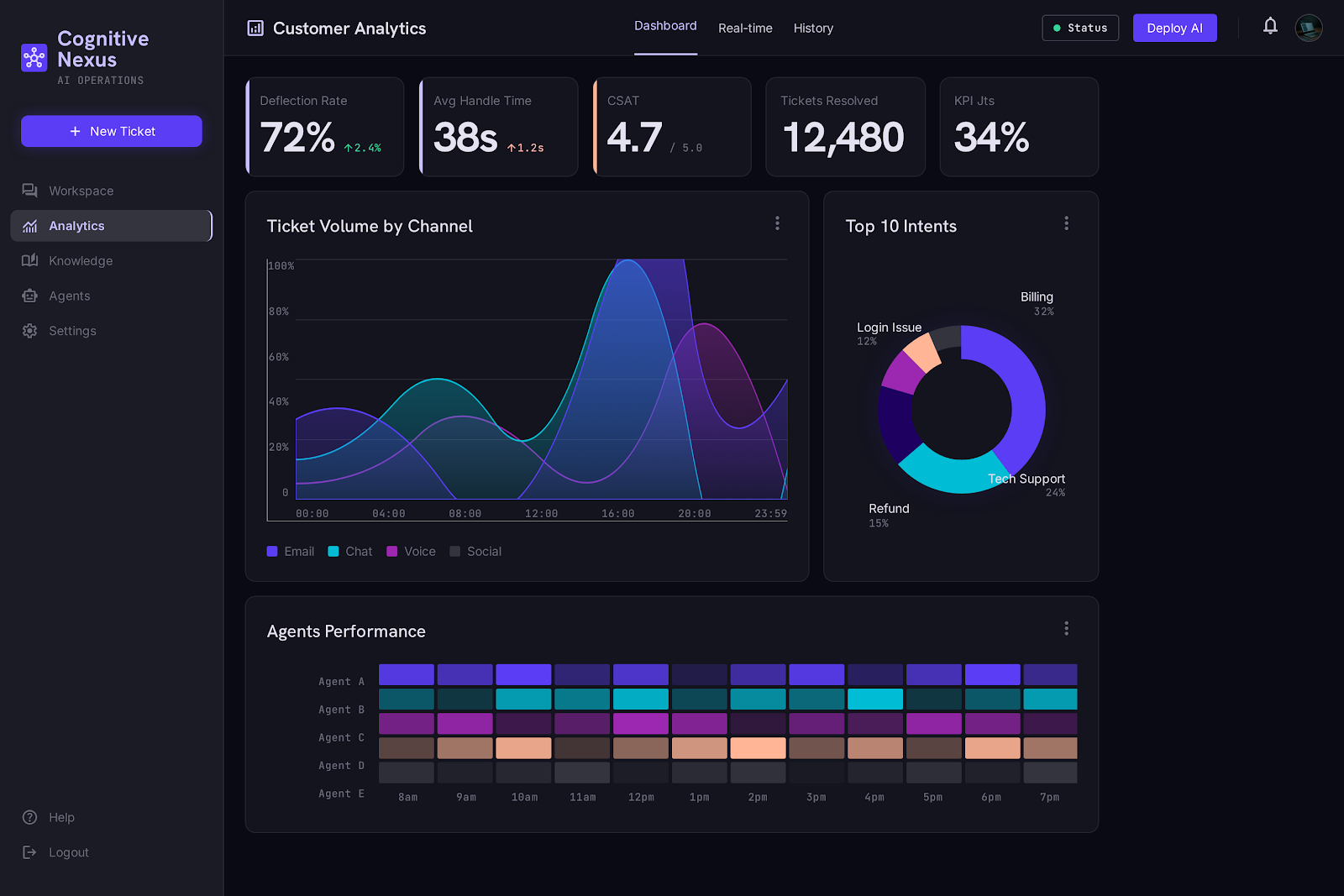Switch to the History tab
Viewport: 1344px width, 896px height.
tap(813, 29)
